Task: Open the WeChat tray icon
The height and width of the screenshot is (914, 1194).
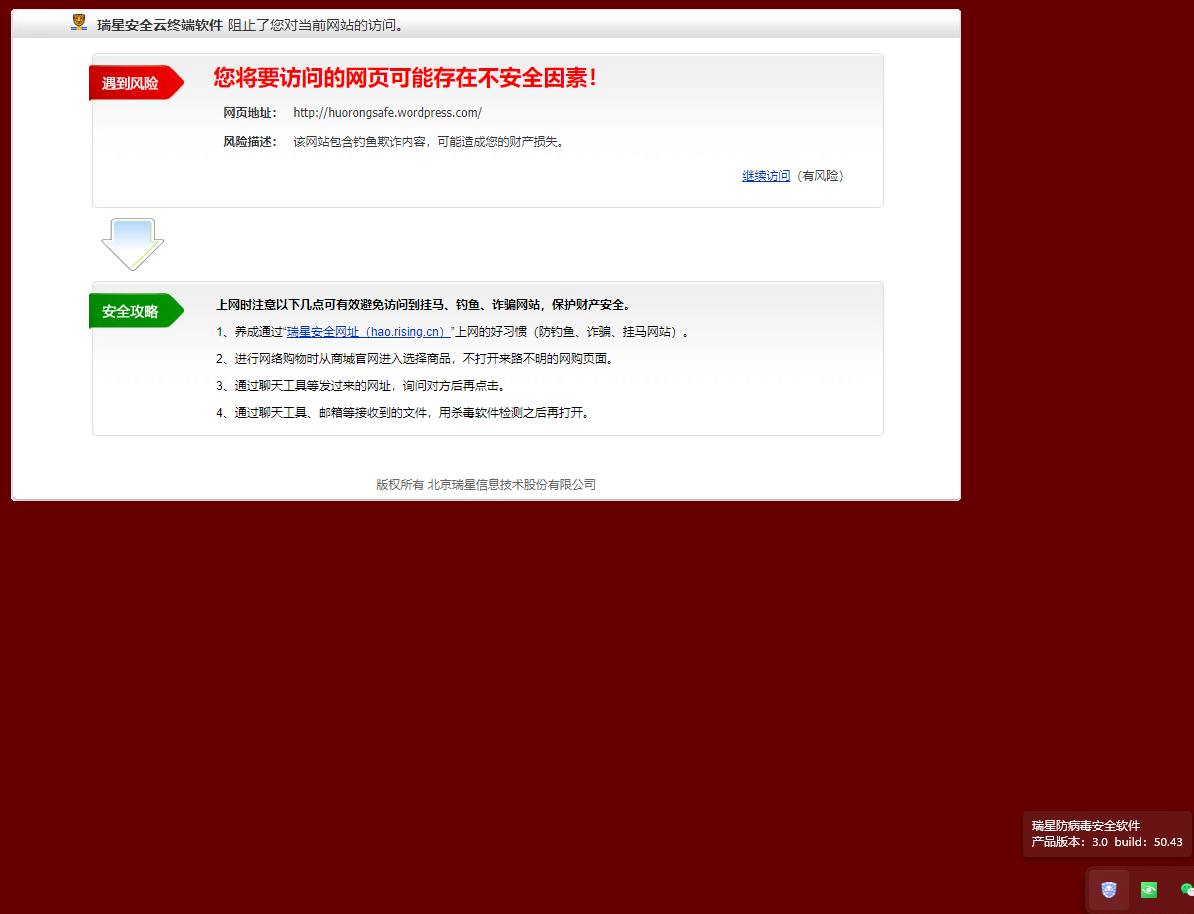Action: click(x=1186, y=889)
